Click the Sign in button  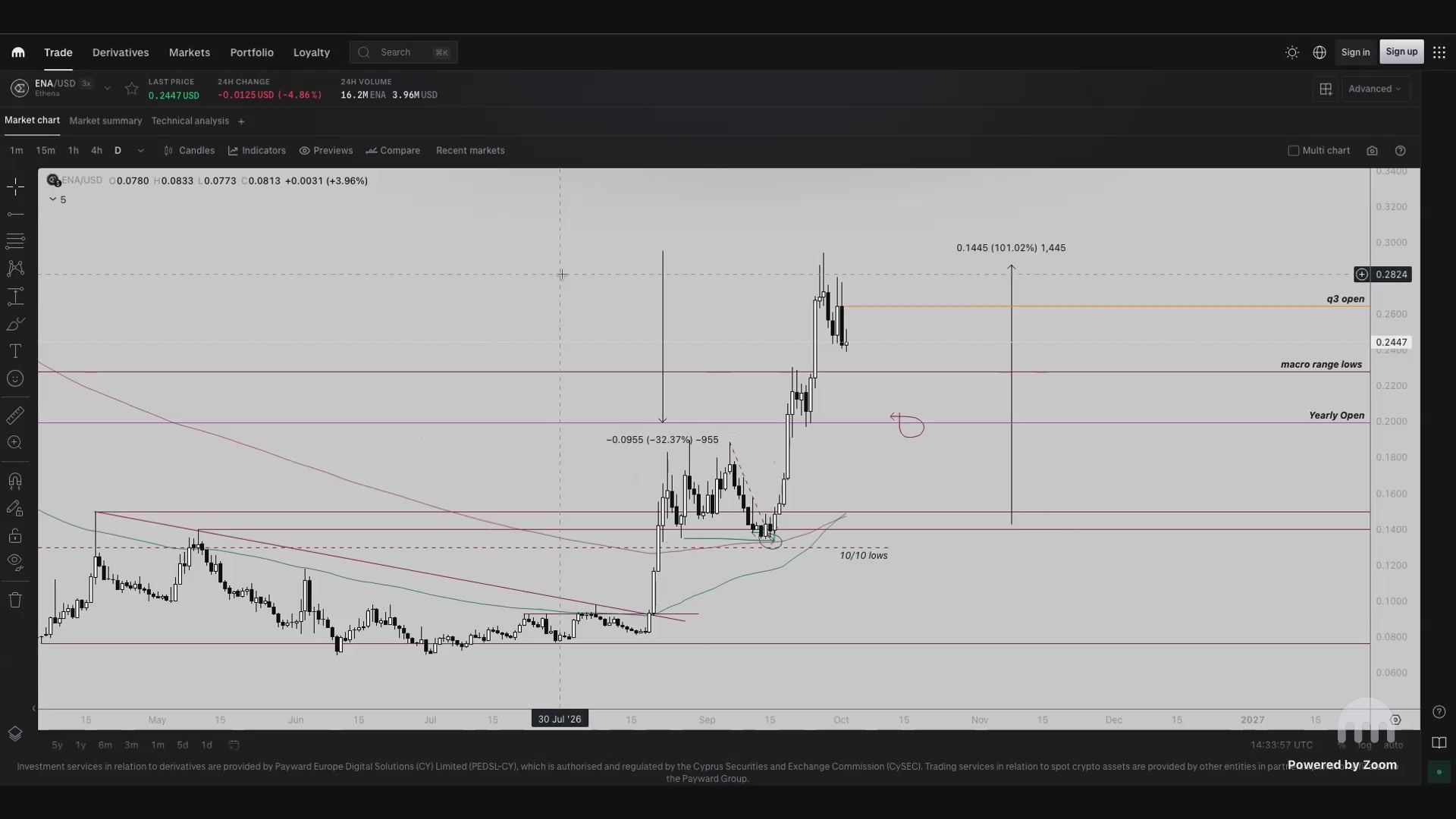click(1355, 52)
